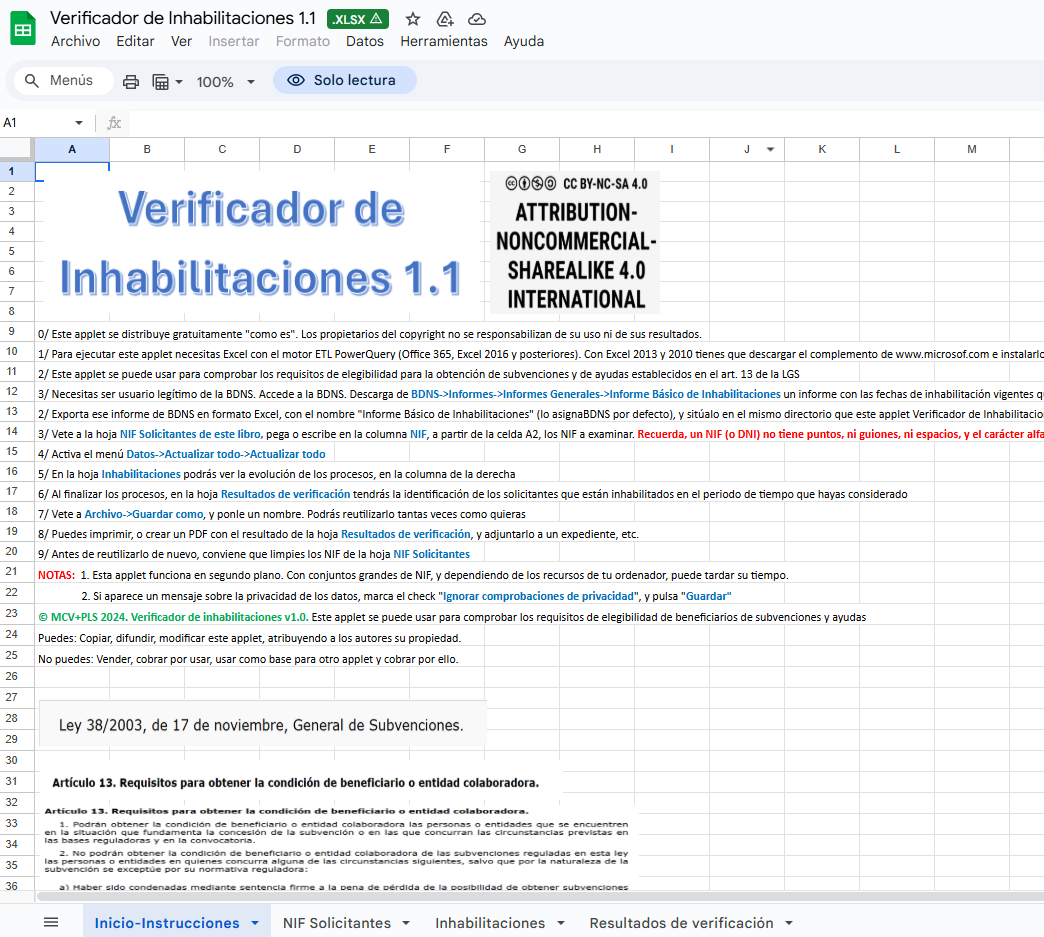Image resolution: width=1044 pixels, height=937 pixels.
Task: Star this spreadsheet document
Action: [x=413, y=19]
